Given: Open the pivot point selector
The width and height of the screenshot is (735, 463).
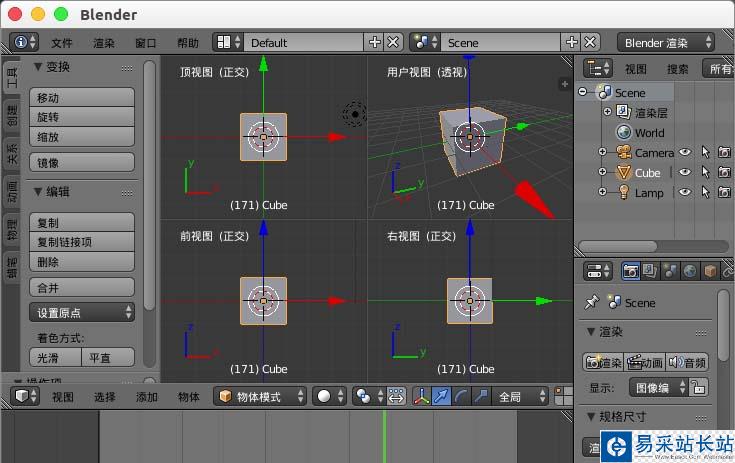Looking at the screenshot, I should pyautogui.click(x=368, y=396).
